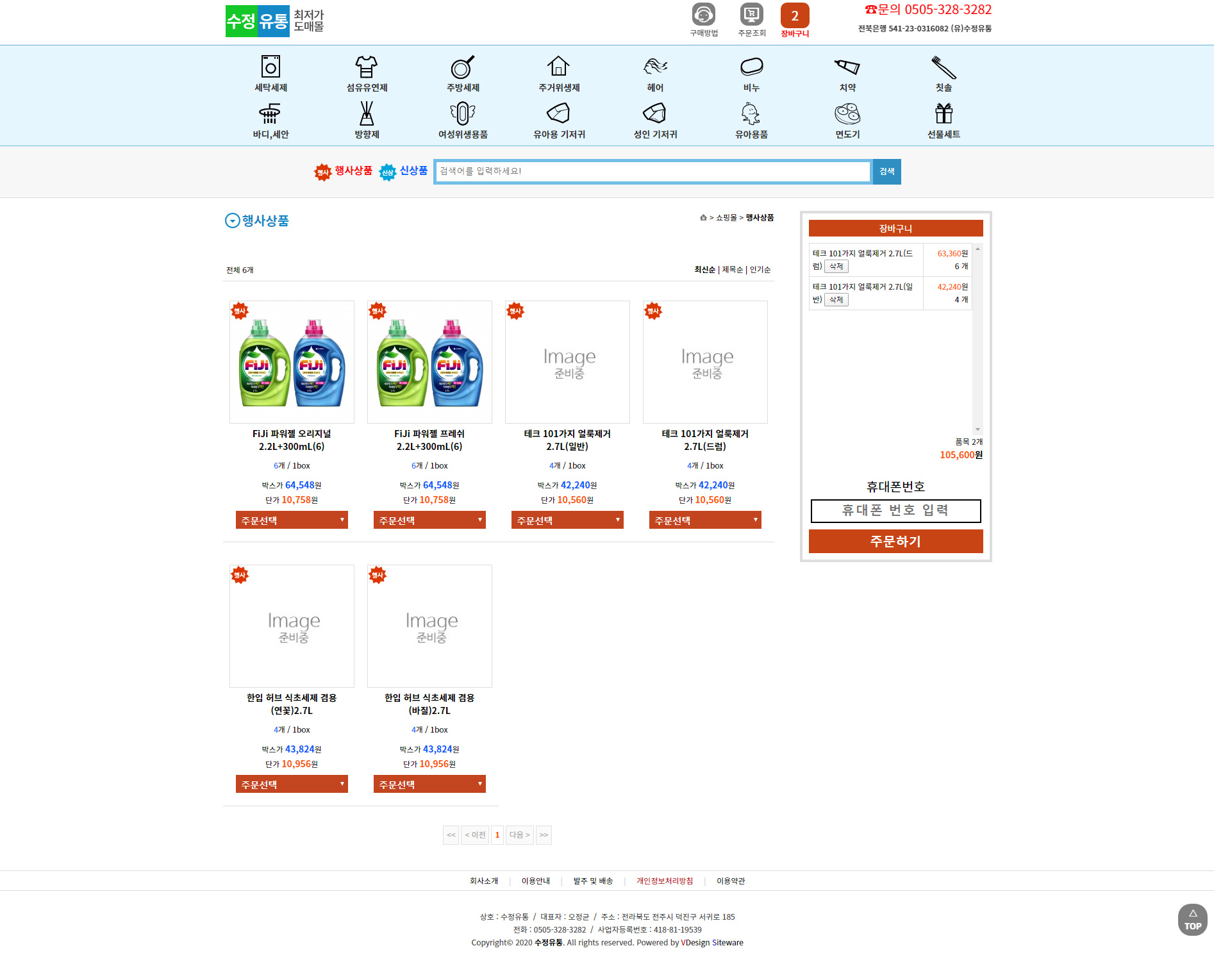This screenshot has width=1214, height=980.
Task: Open VDesign Siteware footer link
Action: click(x=712, y=943)
